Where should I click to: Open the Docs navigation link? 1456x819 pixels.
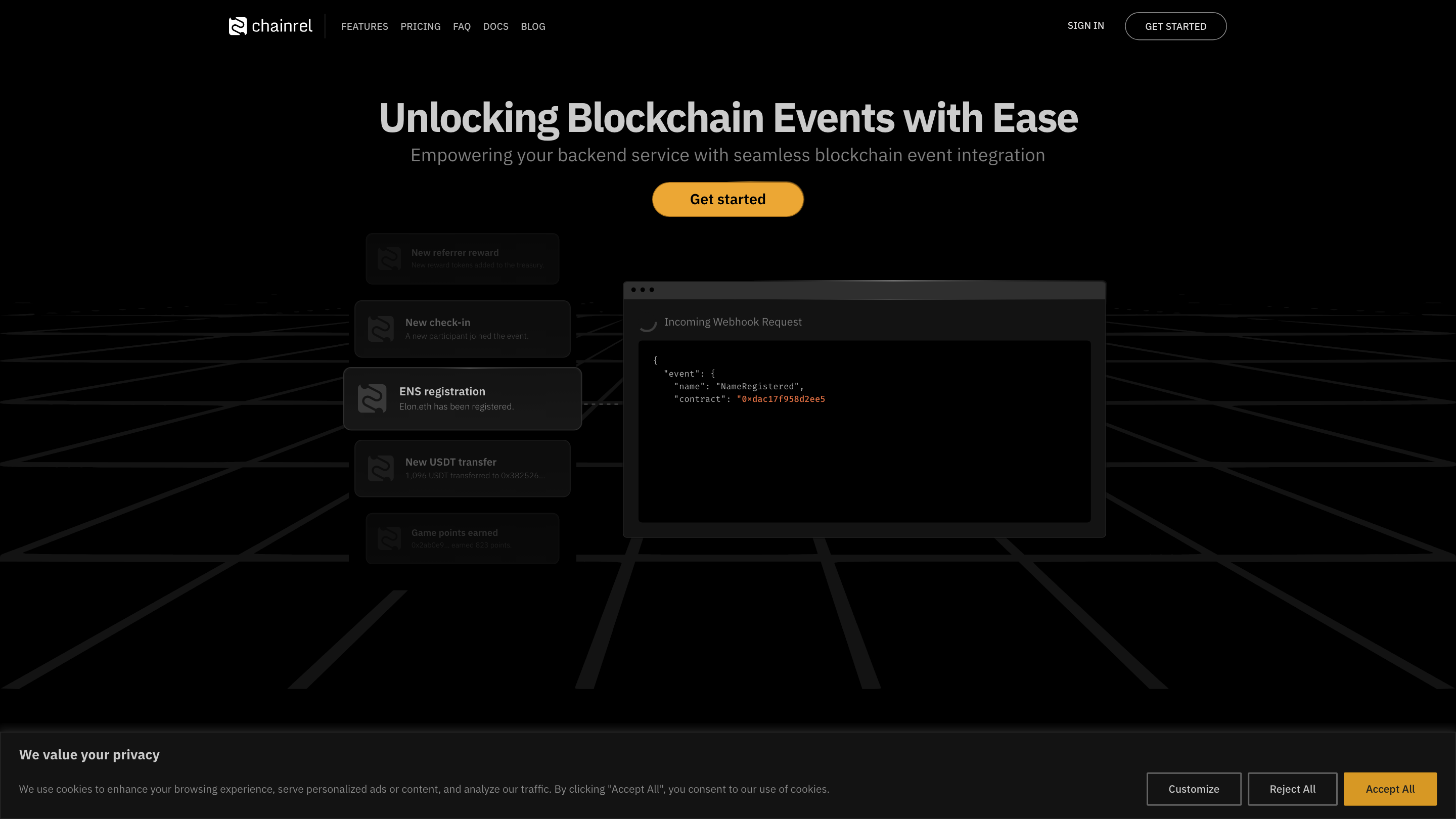[x=495, y=27]
